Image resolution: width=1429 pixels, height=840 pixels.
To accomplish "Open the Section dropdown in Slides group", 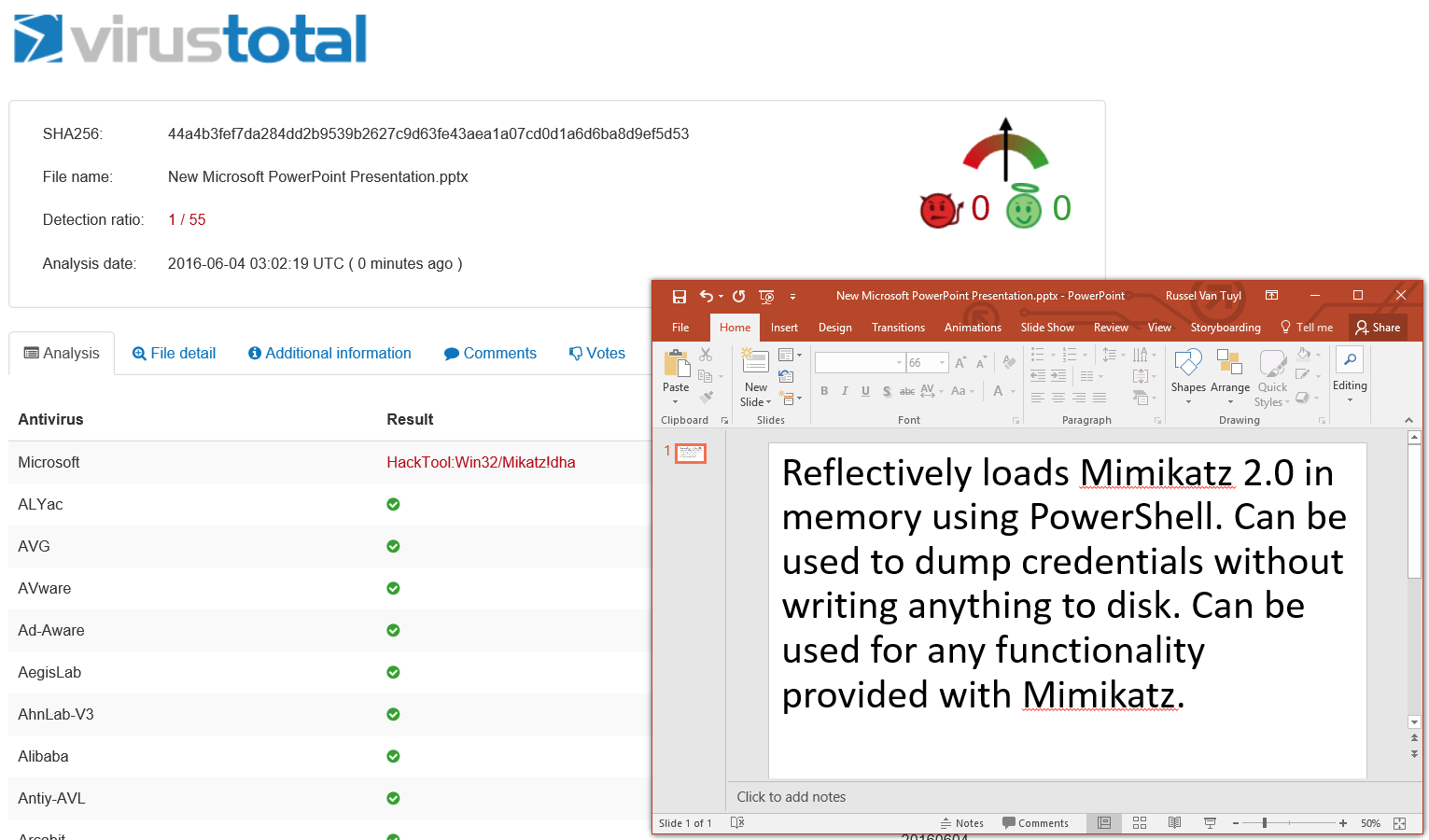I will 790,399.
